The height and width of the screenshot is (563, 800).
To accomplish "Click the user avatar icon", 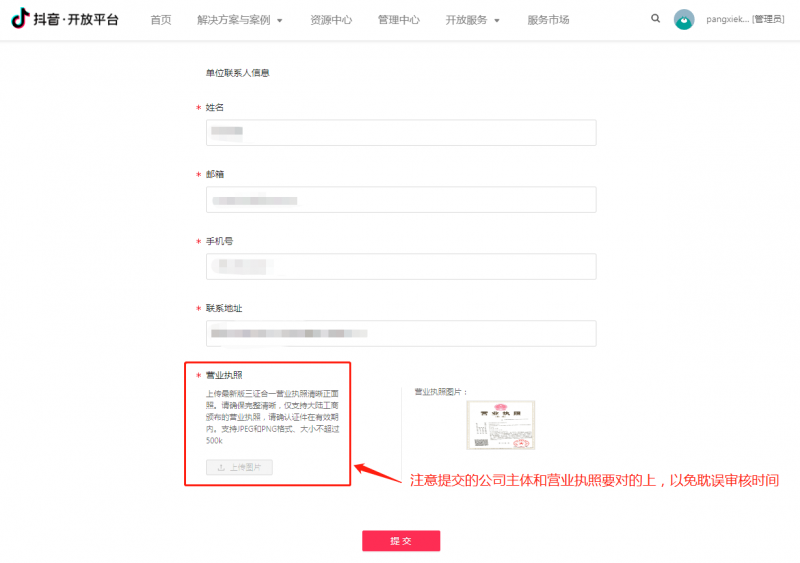I will [x=684, y=20].
